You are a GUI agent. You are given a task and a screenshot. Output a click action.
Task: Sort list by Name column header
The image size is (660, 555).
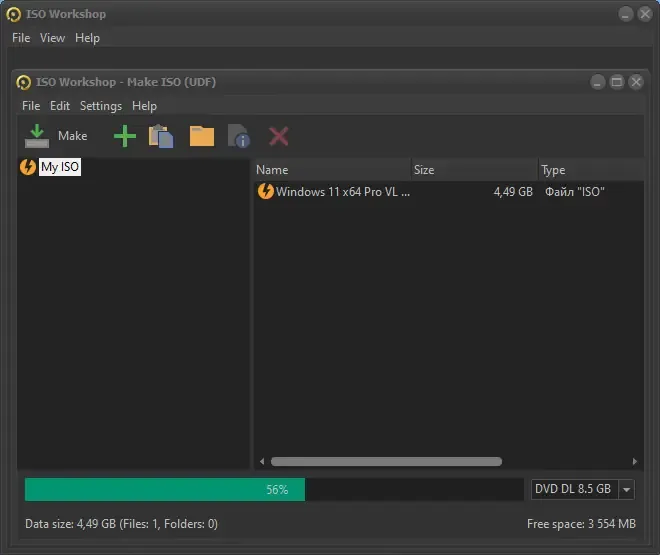tap(333, 170)
